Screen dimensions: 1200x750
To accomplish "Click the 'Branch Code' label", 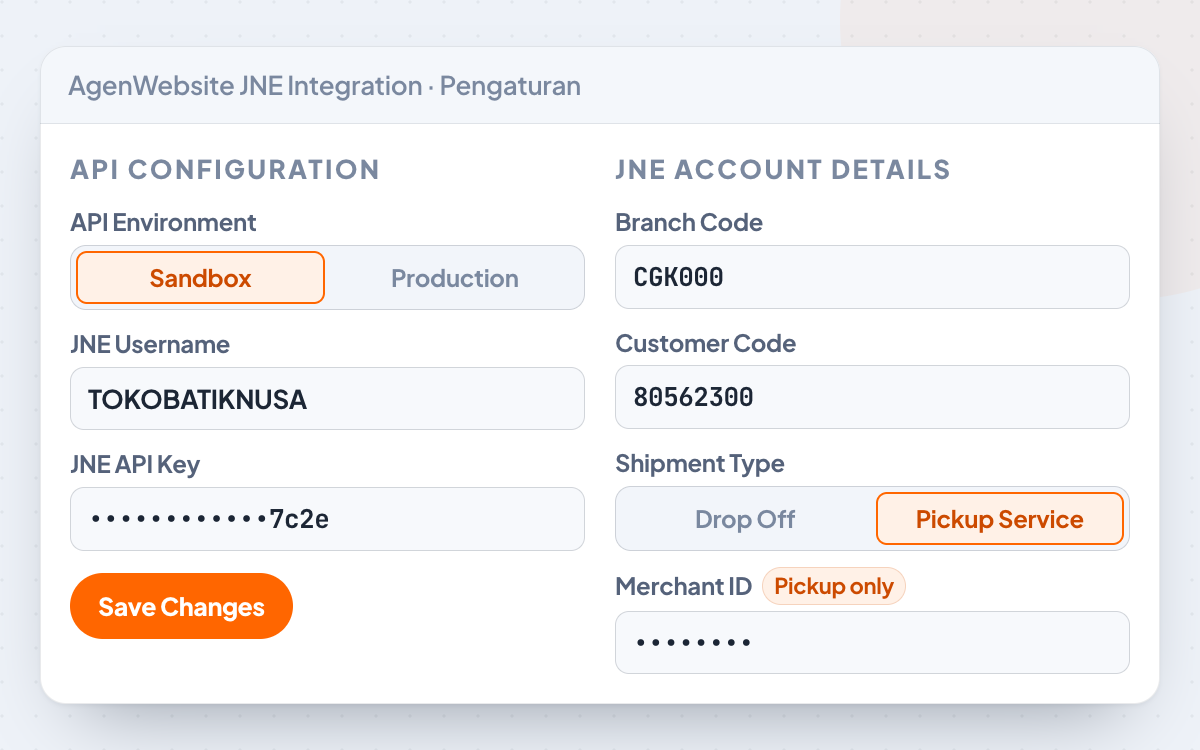I will click(689, 222).
